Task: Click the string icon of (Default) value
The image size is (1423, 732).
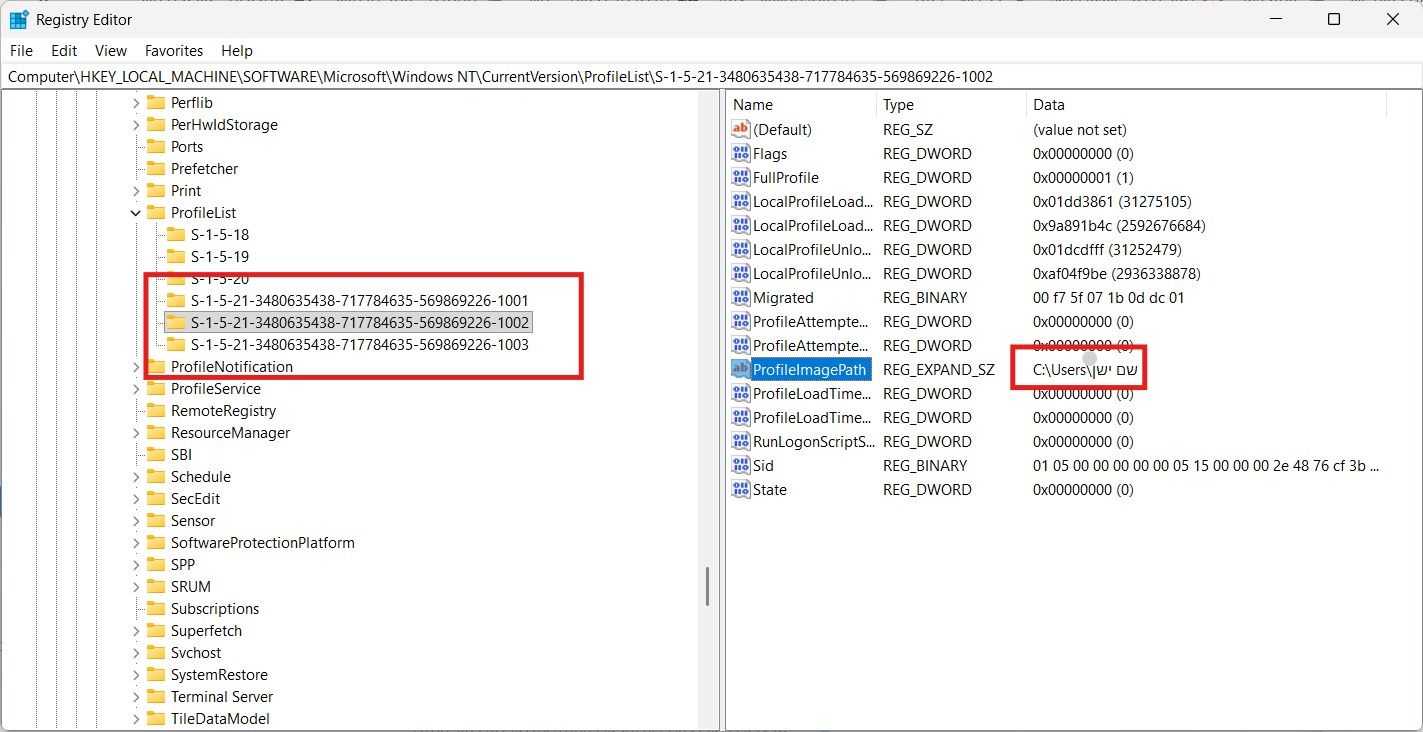Action: click(x=741, y=129)
